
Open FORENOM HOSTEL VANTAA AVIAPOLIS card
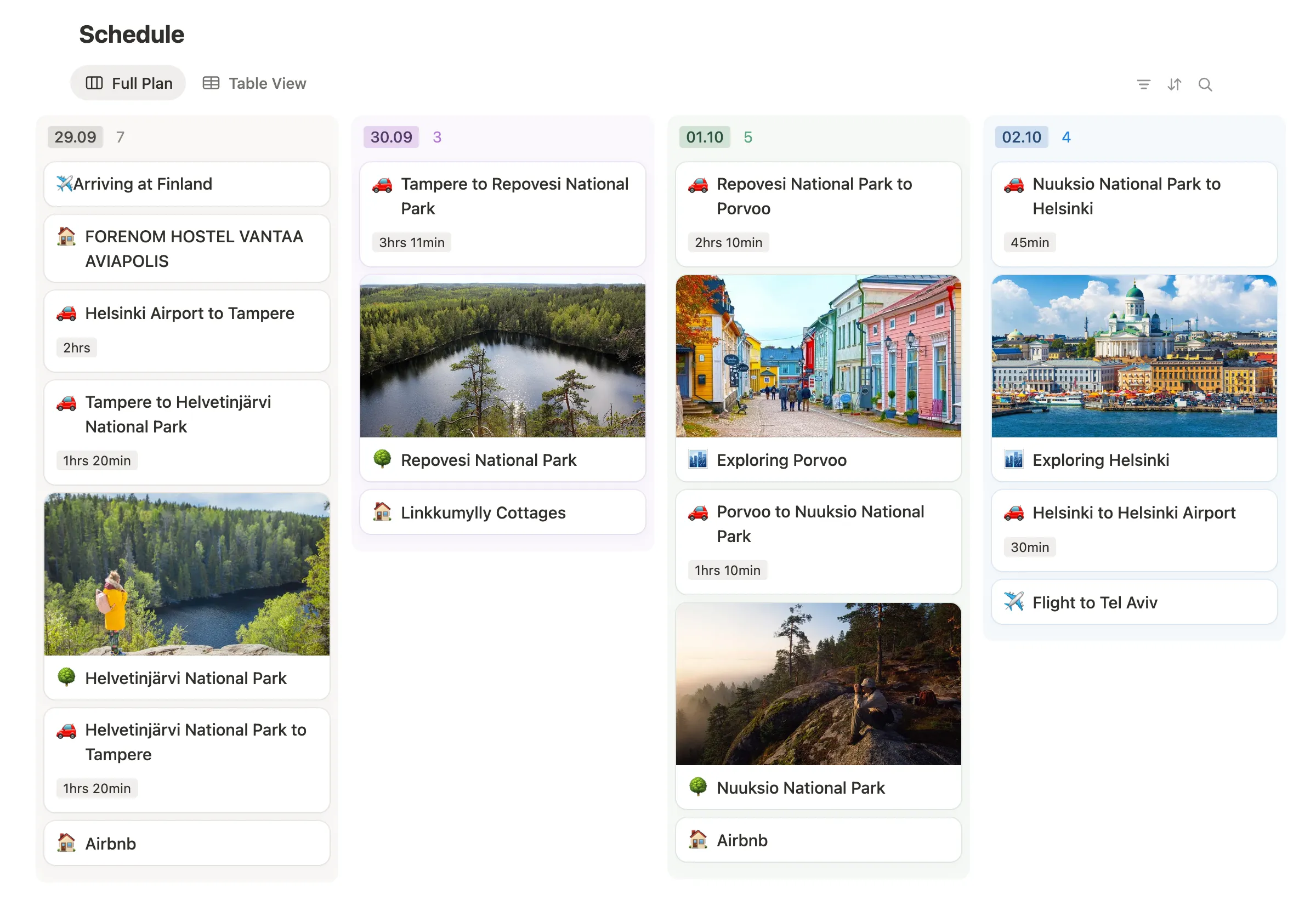[x=187, y=248]
